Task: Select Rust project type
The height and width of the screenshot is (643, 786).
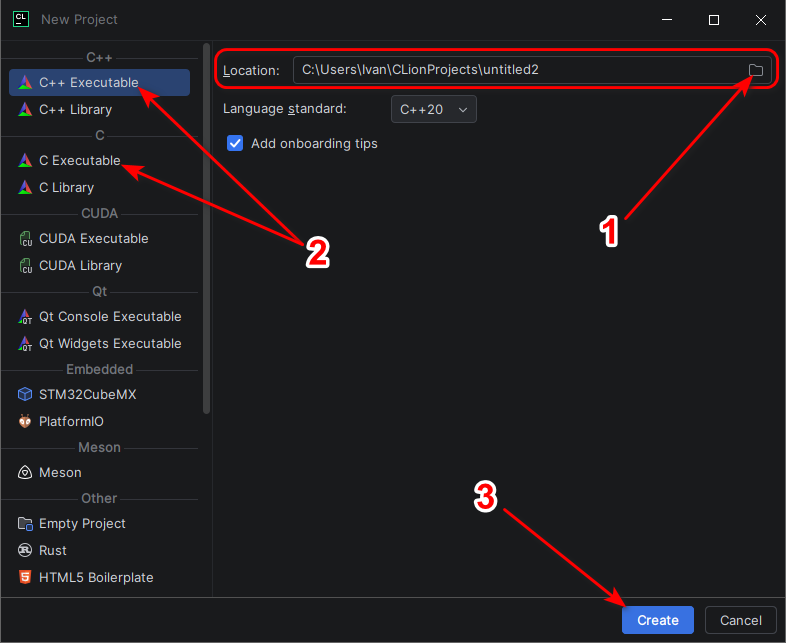Action: pyautogui.click(x=99, y=550)
